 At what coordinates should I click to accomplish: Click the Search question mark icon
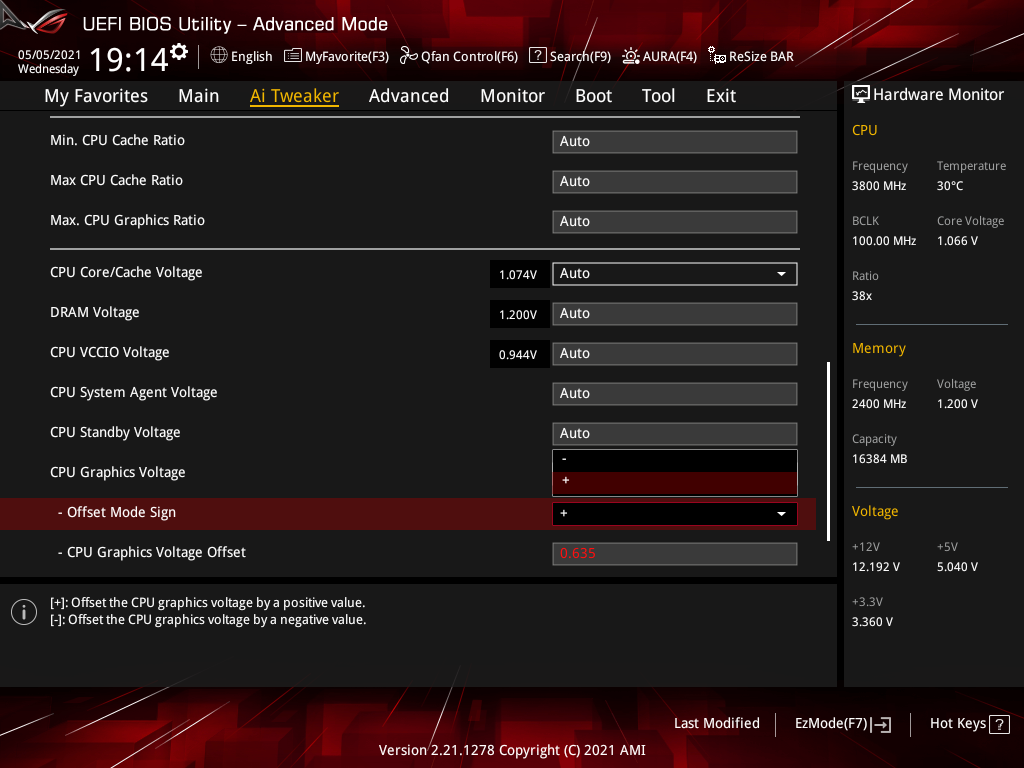(537, 56)
